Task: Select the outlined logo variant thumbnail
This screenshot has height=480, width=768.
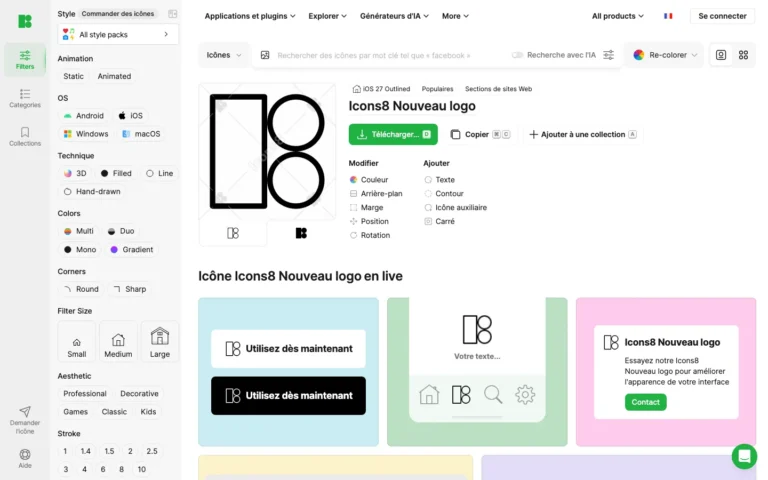Action: click(233, 233)
